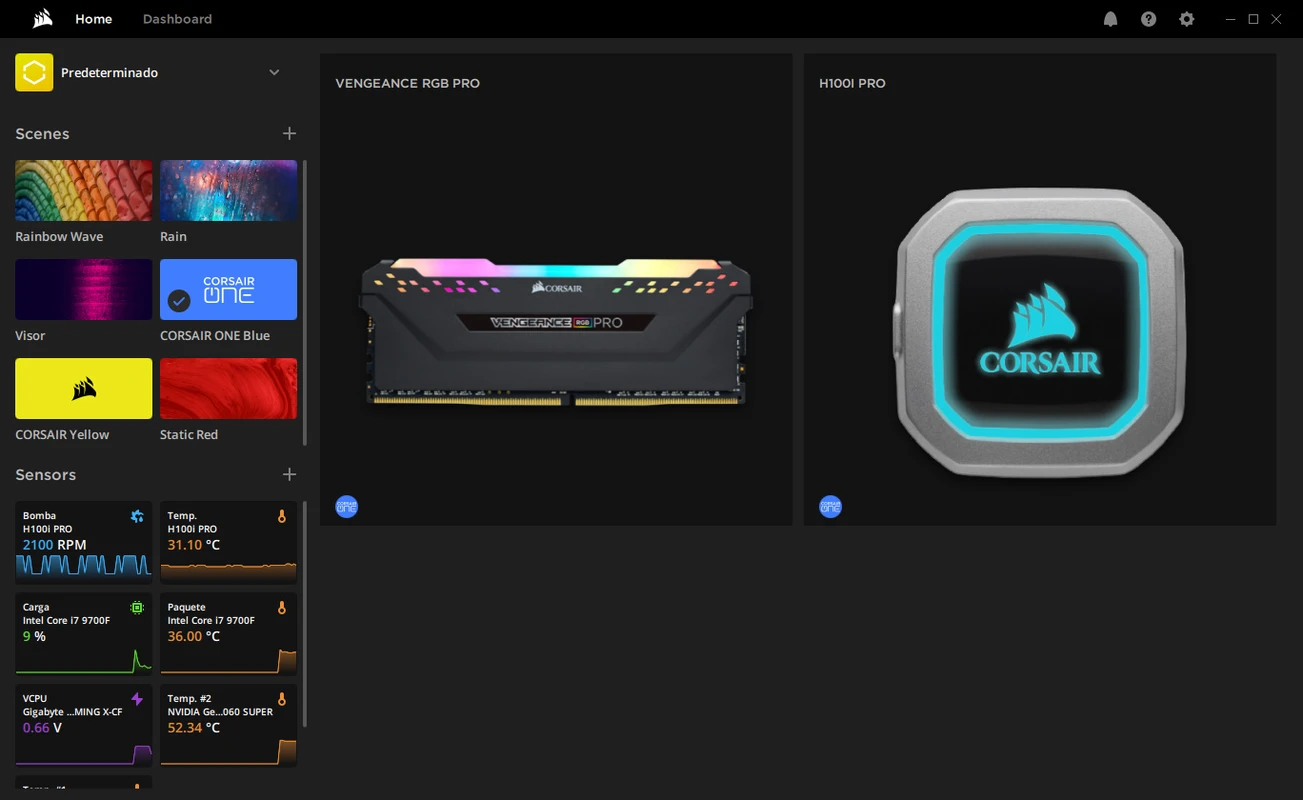The image size is (1303, 800).
Task: Enable the Visor scene
Action: [83, 289]
